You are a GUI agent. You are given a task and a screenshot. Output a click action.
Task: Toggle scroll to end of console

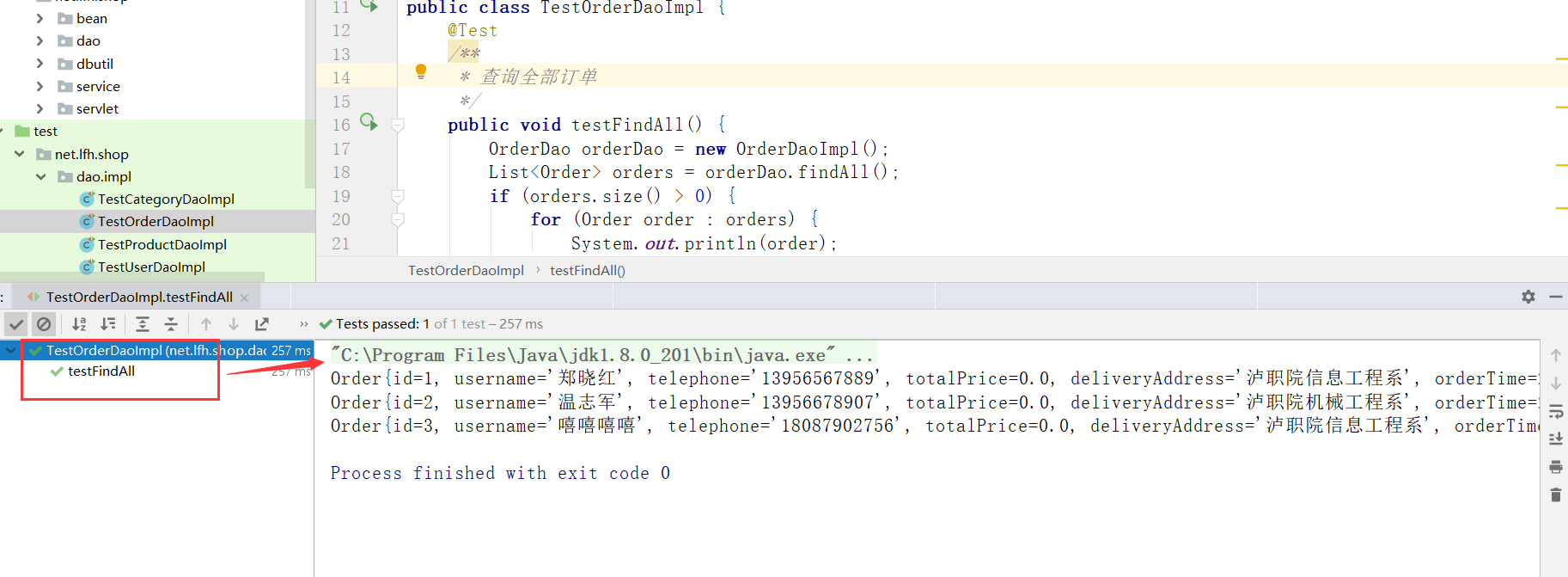[x=1556, y=439]
